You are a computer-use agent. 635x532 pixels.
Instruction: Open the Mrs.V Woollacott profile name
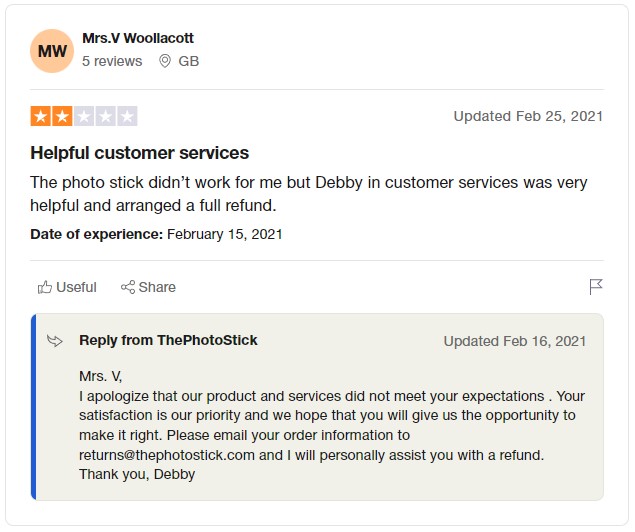tap(138, 38)
